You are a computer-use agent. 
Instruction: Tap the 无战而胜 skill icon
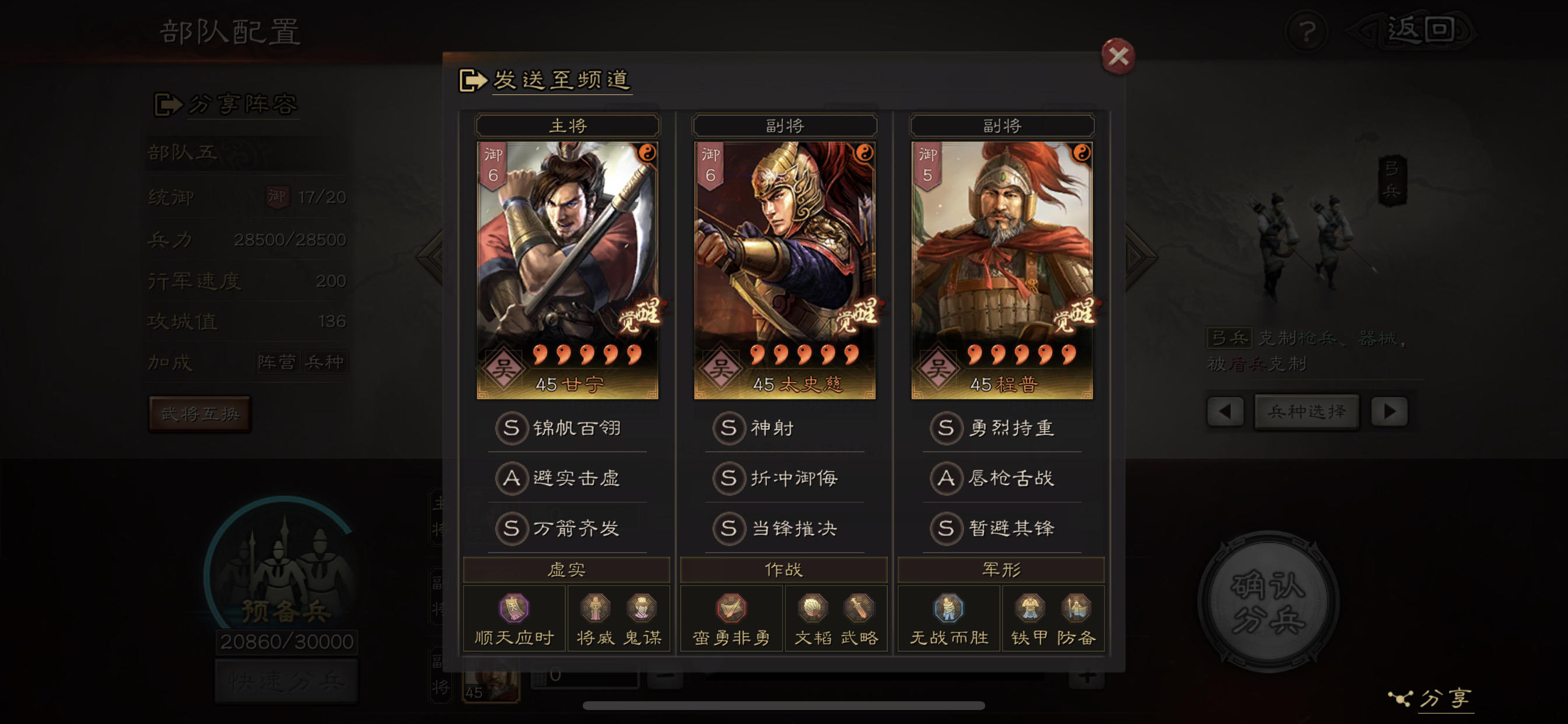point(949,608)
